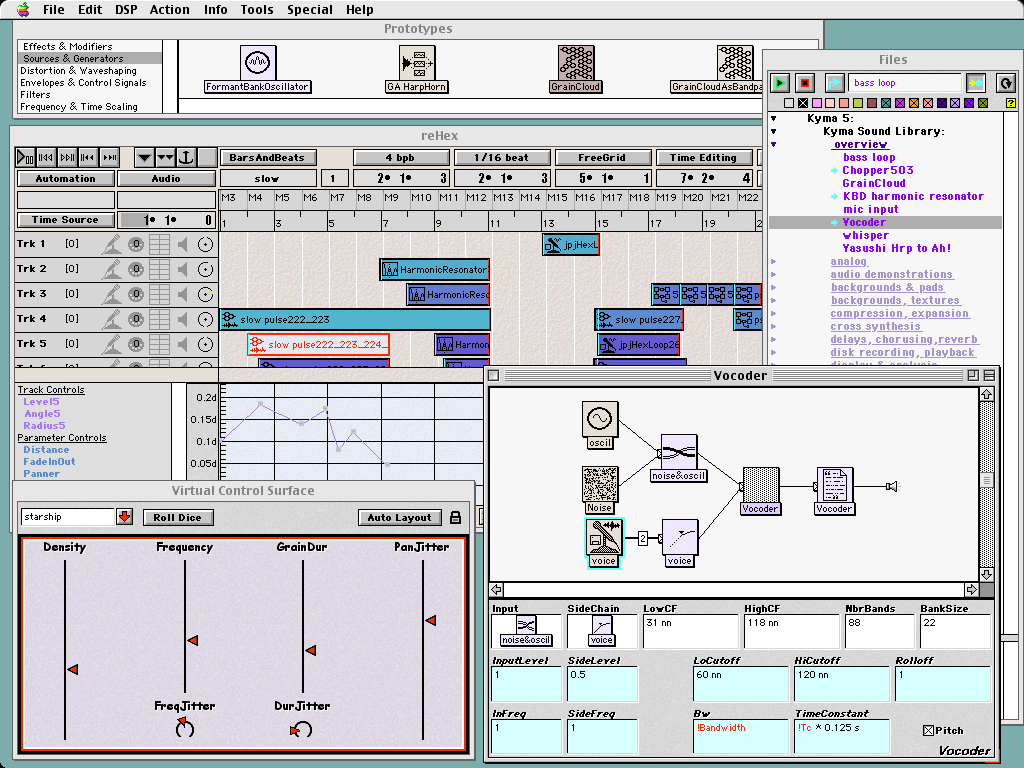The width and height of the screenshot is (1024, 768).
Task: Pick the GA HarpHorn prototype icon
Action: (417, 63)
